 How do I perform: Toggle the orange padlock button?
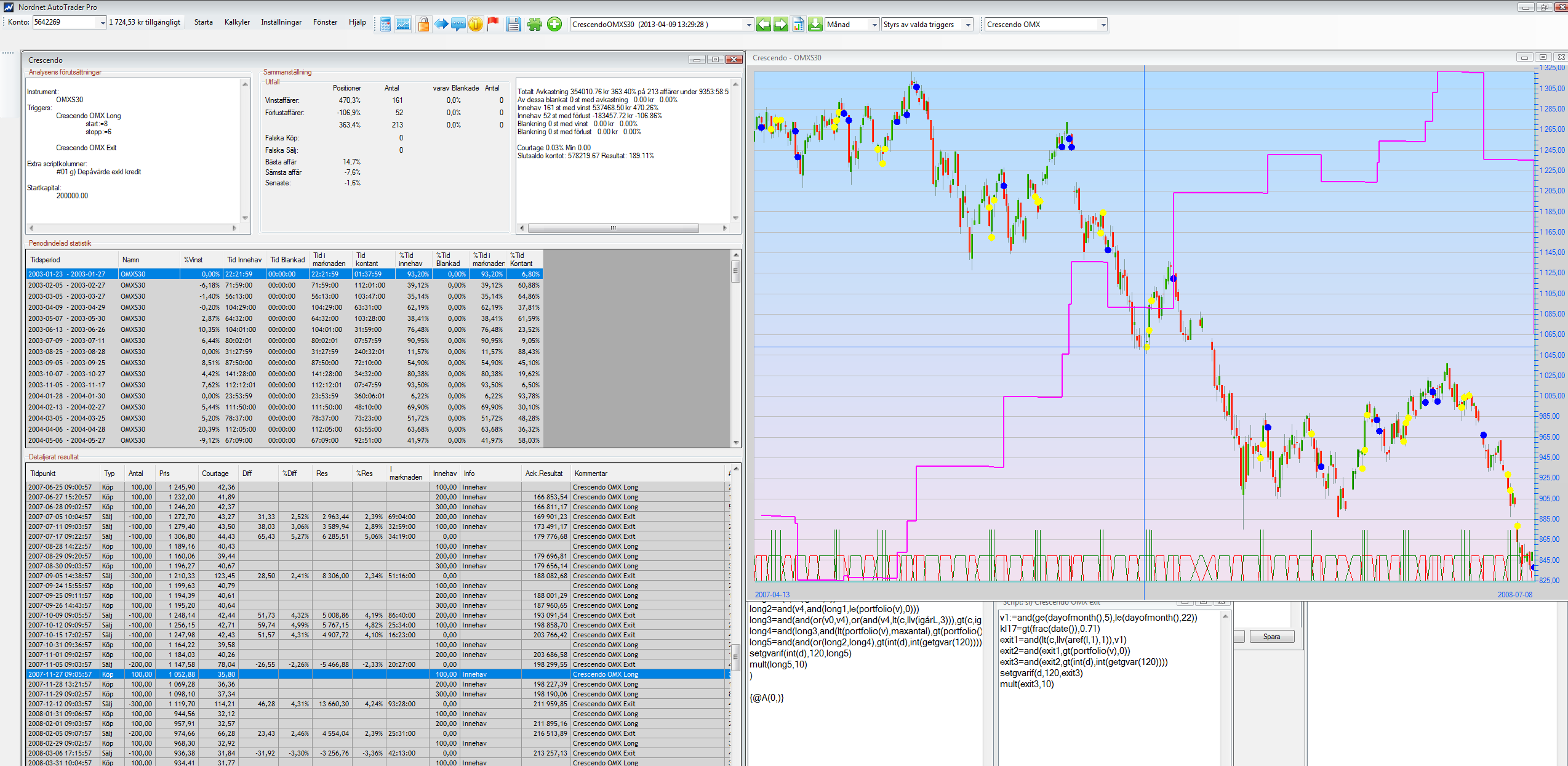coord(423,25)
